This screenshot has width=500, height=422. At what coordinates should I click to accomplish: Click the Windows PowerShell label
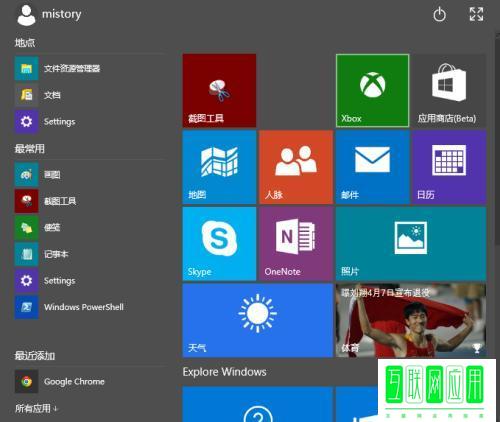click(84, 307)
